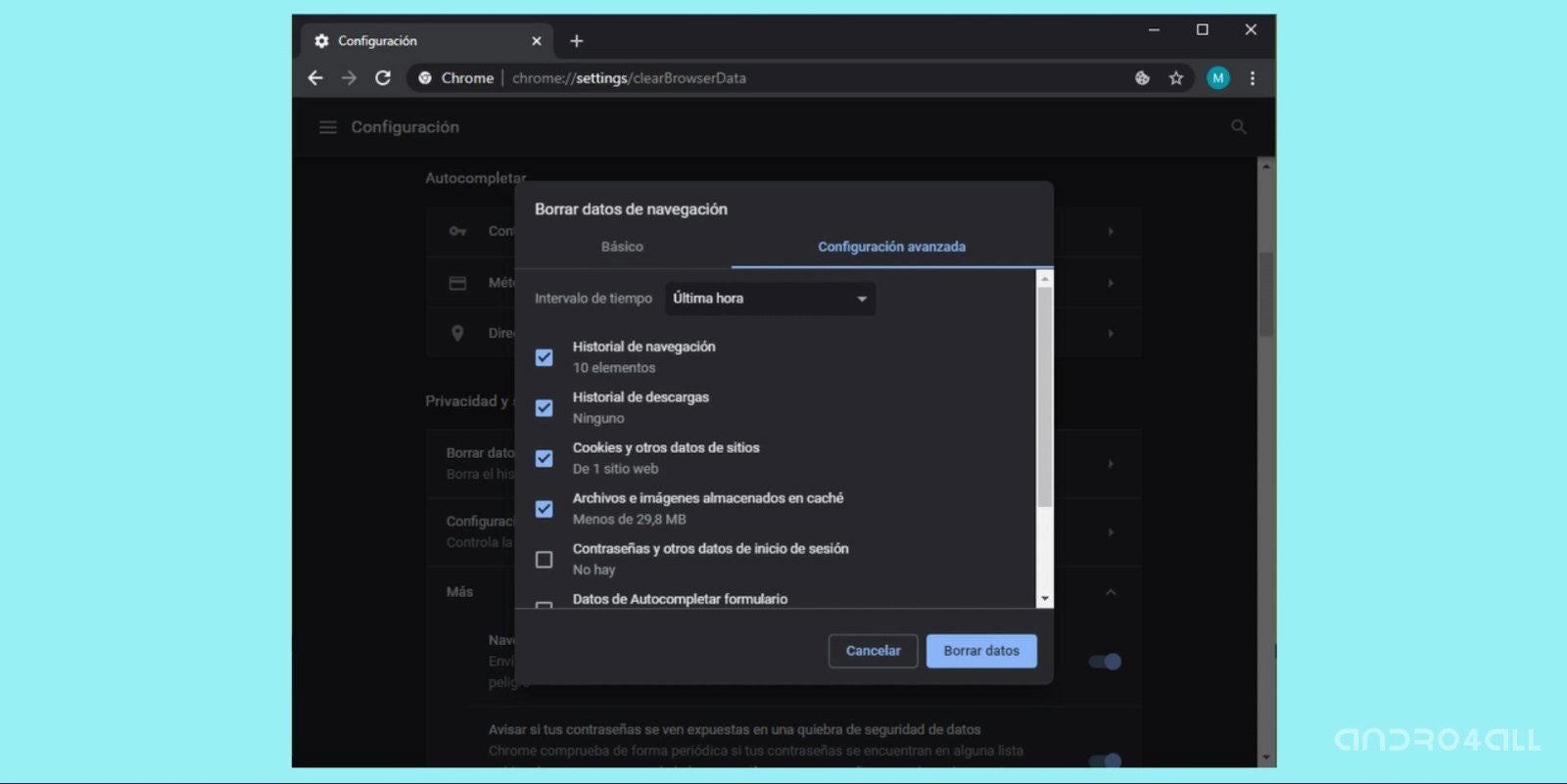Click the settings search magnifier icon
Image resolution: width=1567 pixels, height=784 pixels.
tap(1238, 127)
